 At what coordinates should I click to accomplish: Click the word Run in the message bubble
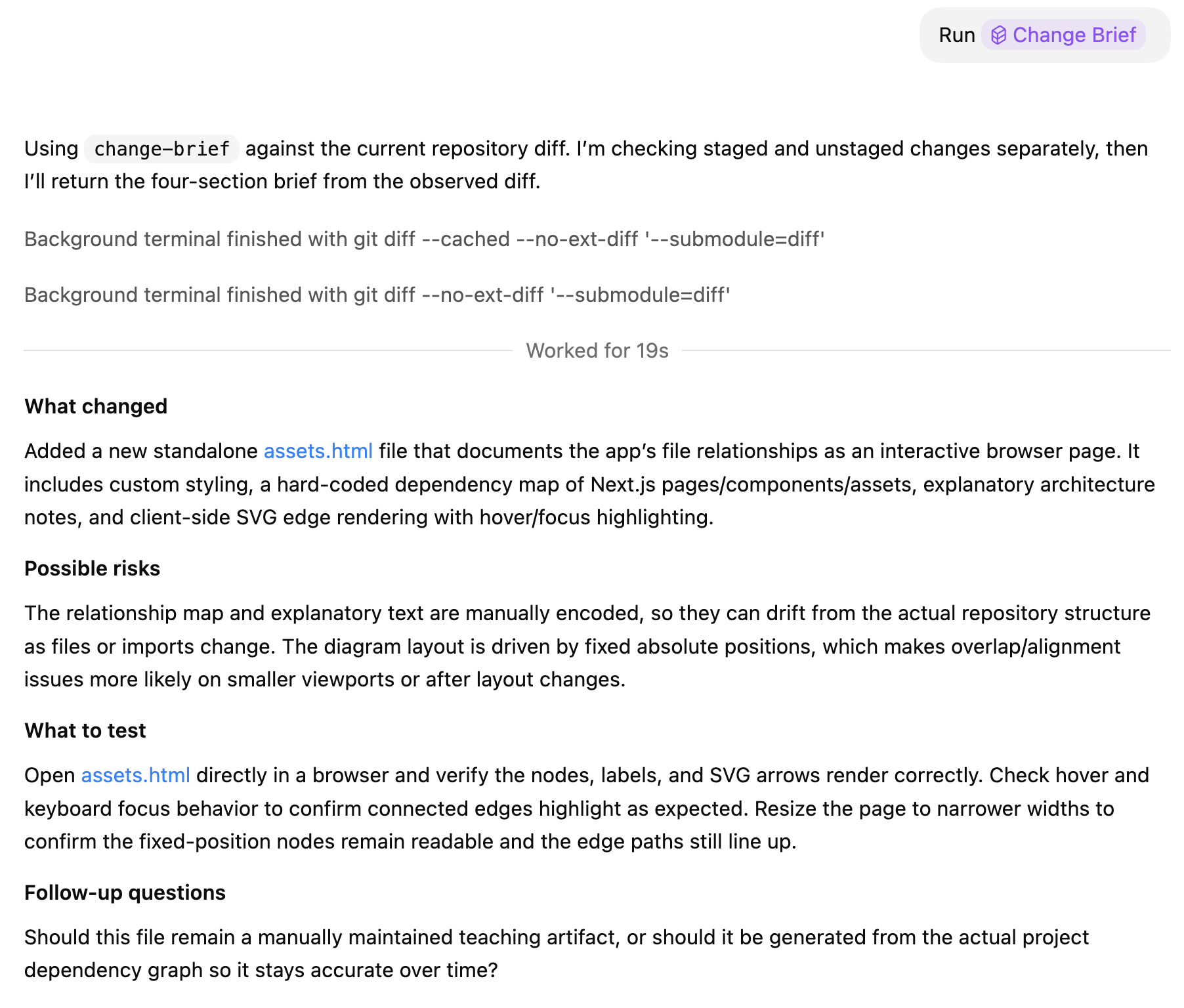click(x=956, y=35)
